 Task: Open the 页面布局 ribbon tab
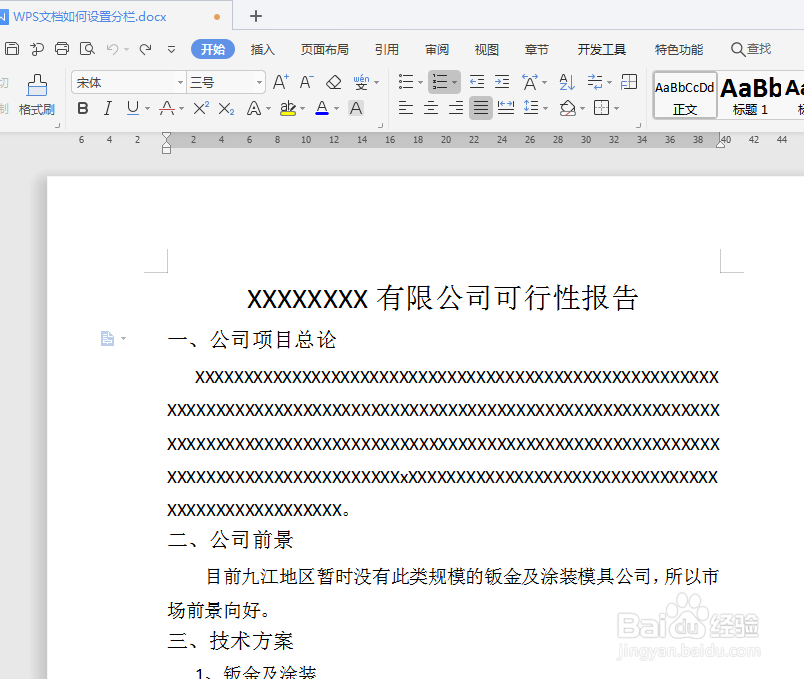click(x=324, y=48)
